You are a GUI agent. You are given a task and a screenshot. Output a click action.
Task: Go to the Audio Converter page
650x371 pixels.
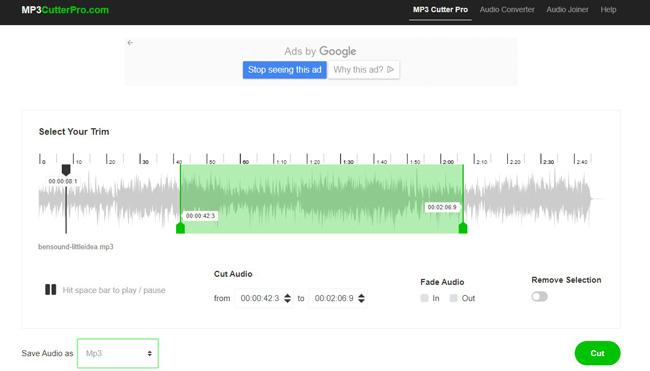tap(507, 10)
